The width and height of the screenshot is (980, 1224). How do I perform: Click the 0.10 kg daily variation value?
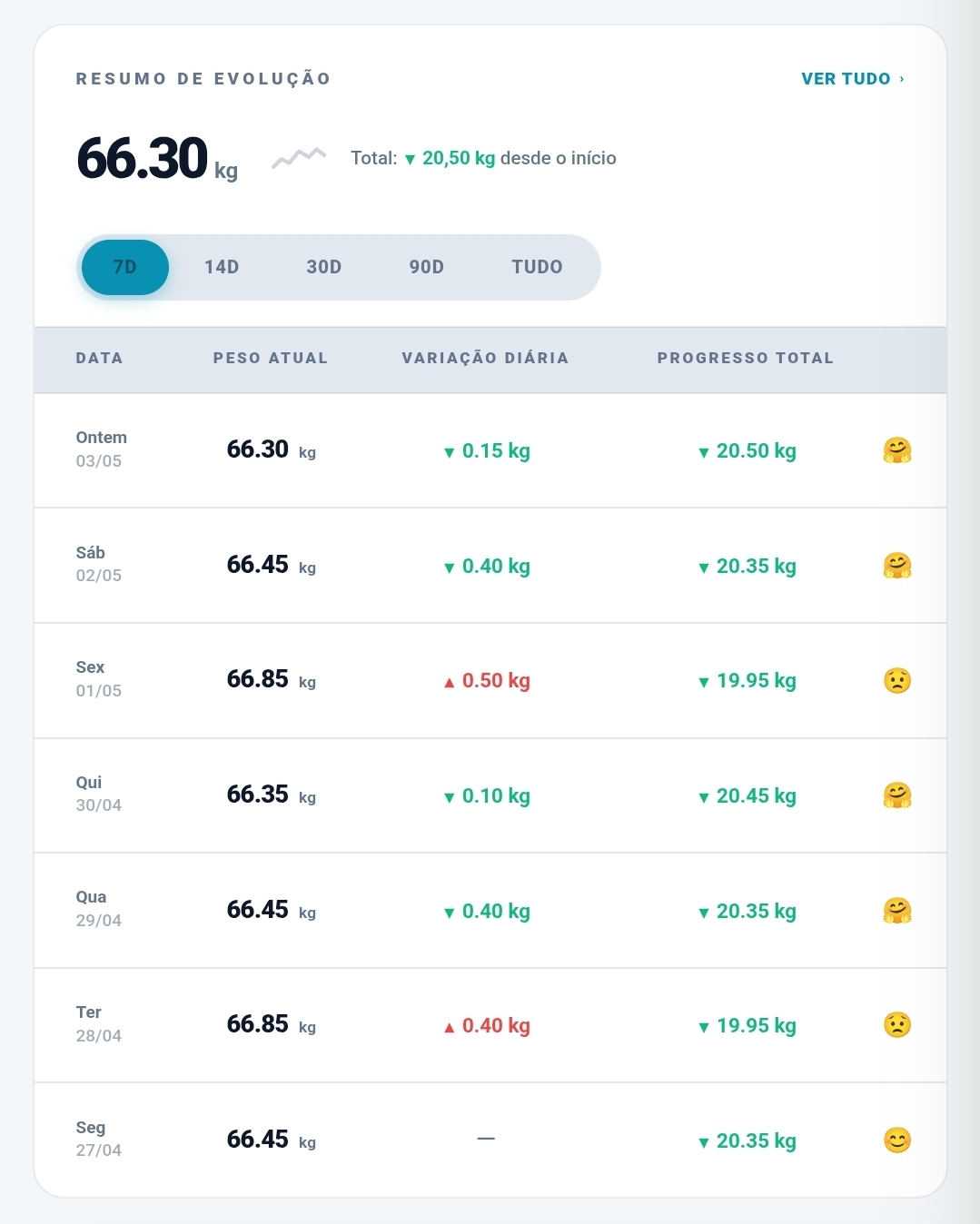pos(487,795)
